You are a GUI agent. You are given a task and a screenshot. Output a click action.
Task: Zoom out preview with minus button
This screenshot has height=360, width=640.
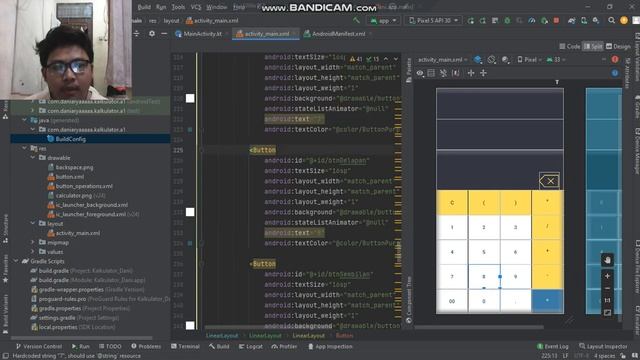click(x=607, y=289)
